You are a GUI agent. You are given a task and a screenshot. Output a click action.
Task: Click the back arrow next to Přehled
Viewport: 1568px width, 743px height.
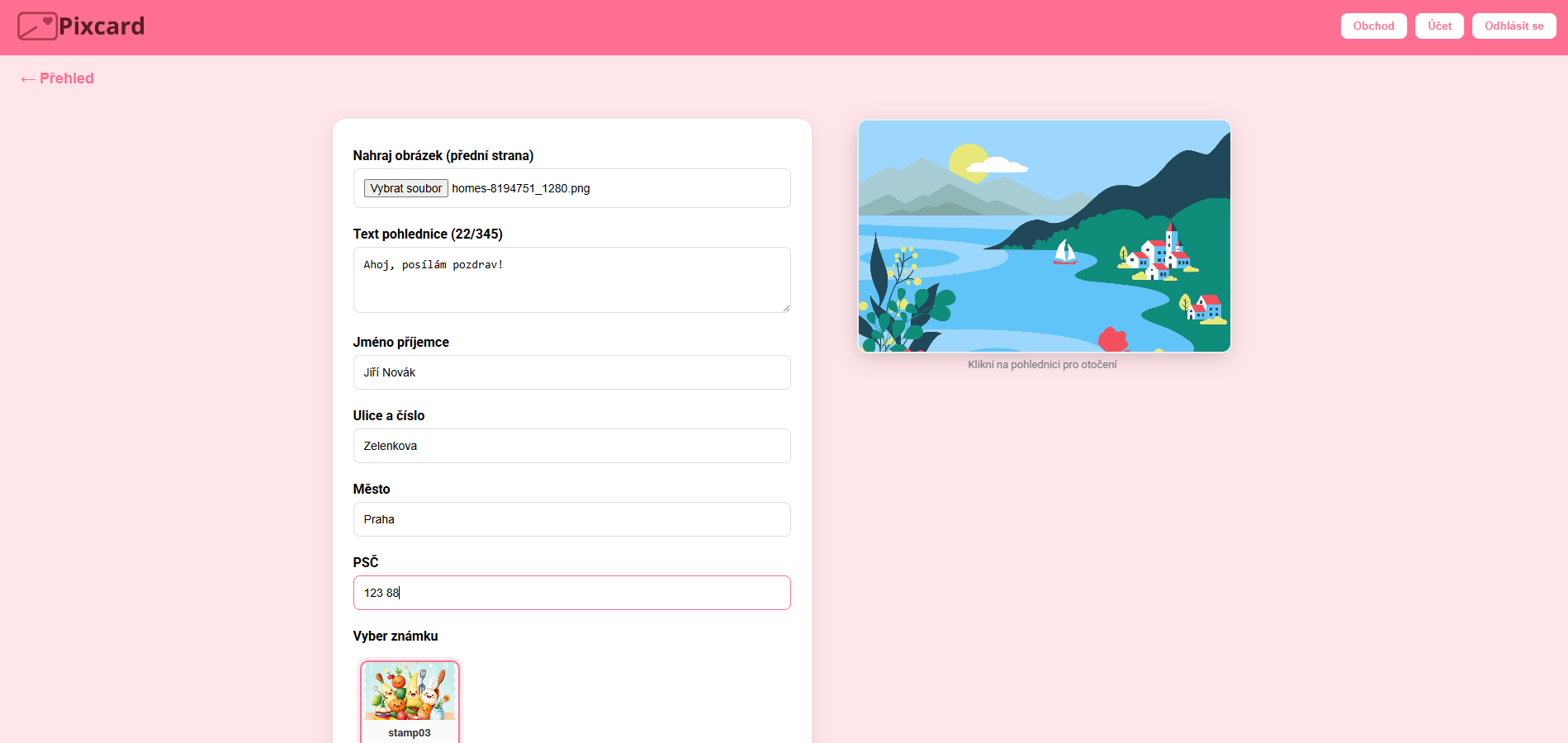pos(26,78)
